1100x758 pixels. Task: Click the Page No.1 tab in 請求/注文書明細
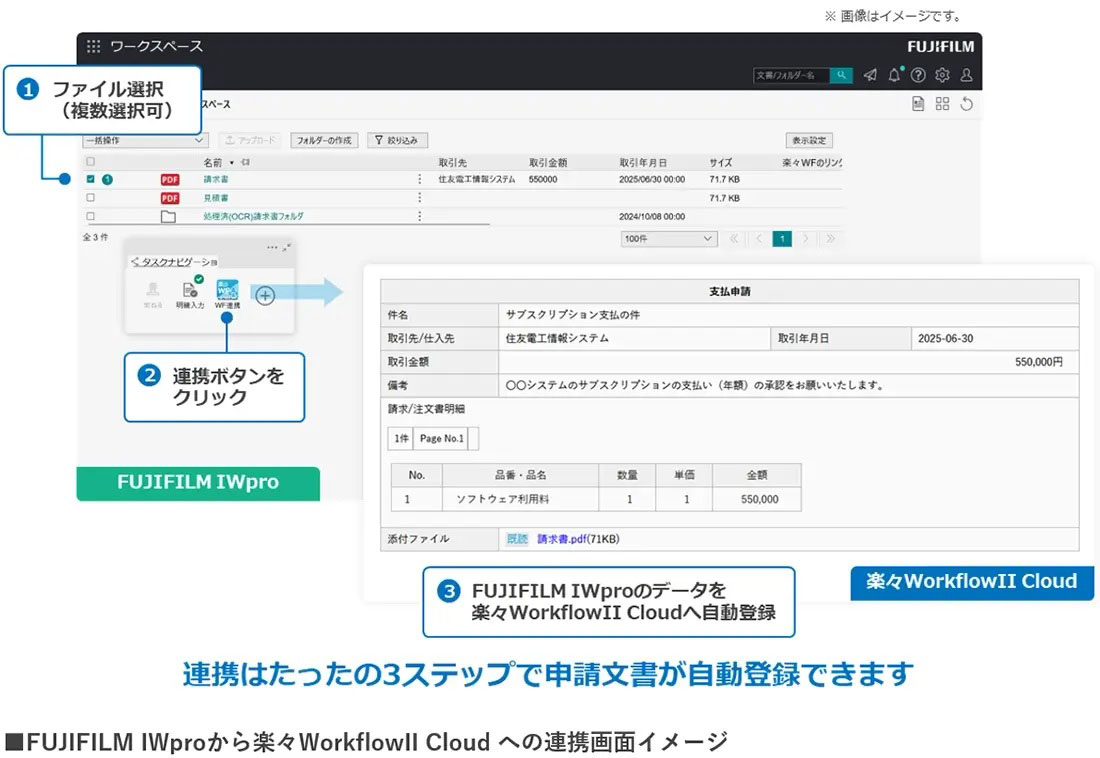pyautogui.click(x=442, y=439)
